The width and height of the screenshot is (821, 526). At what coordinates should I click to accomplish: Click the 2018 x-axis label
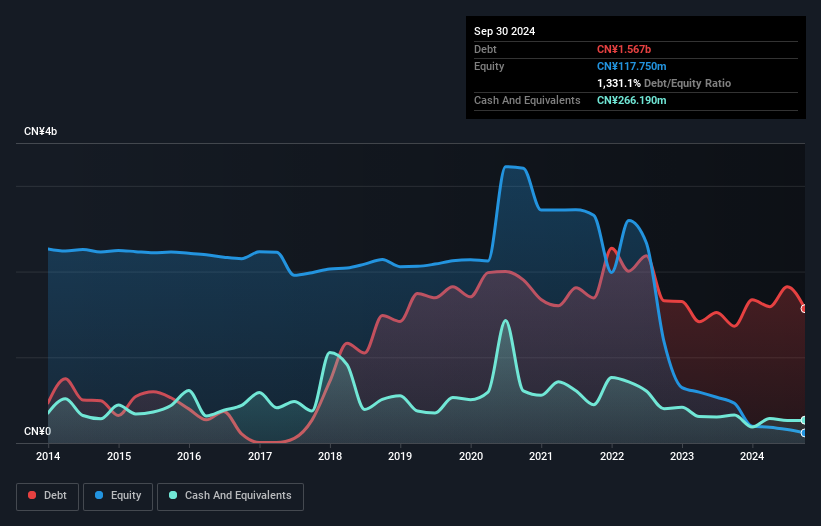click(330, 456)
